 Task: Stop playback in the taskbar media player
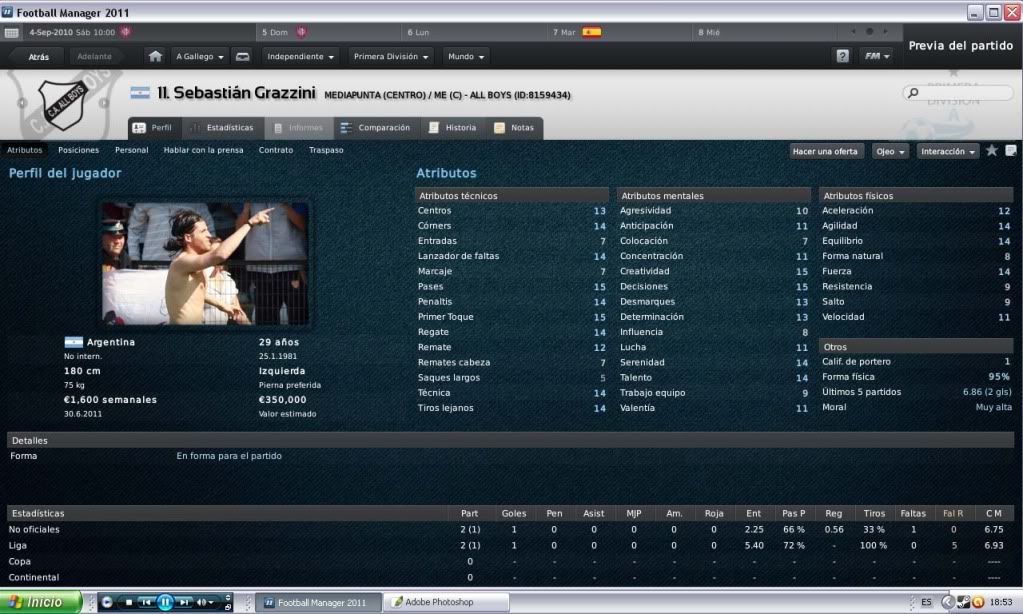(129, 602)
